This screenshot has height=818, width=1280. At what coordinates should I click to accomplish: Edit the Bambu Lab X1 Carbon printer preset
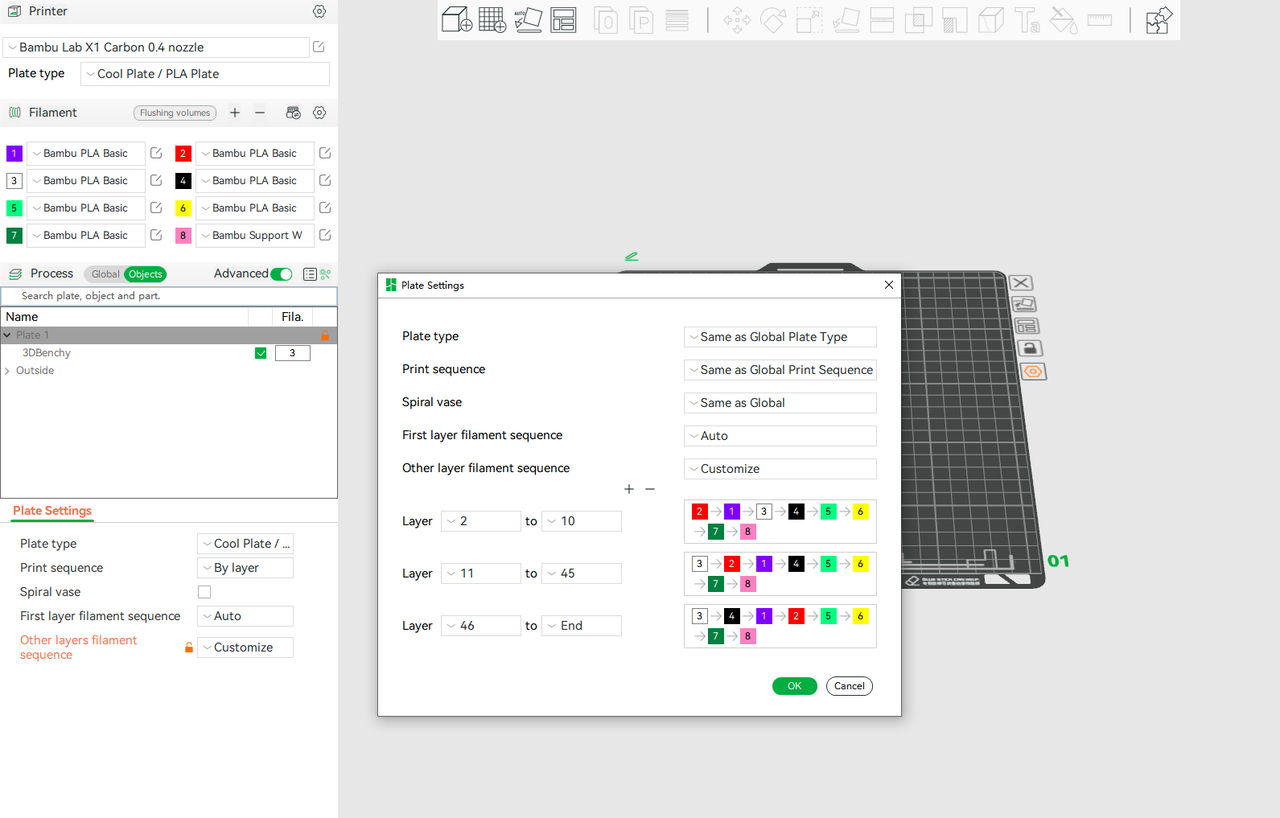(319, 47)
